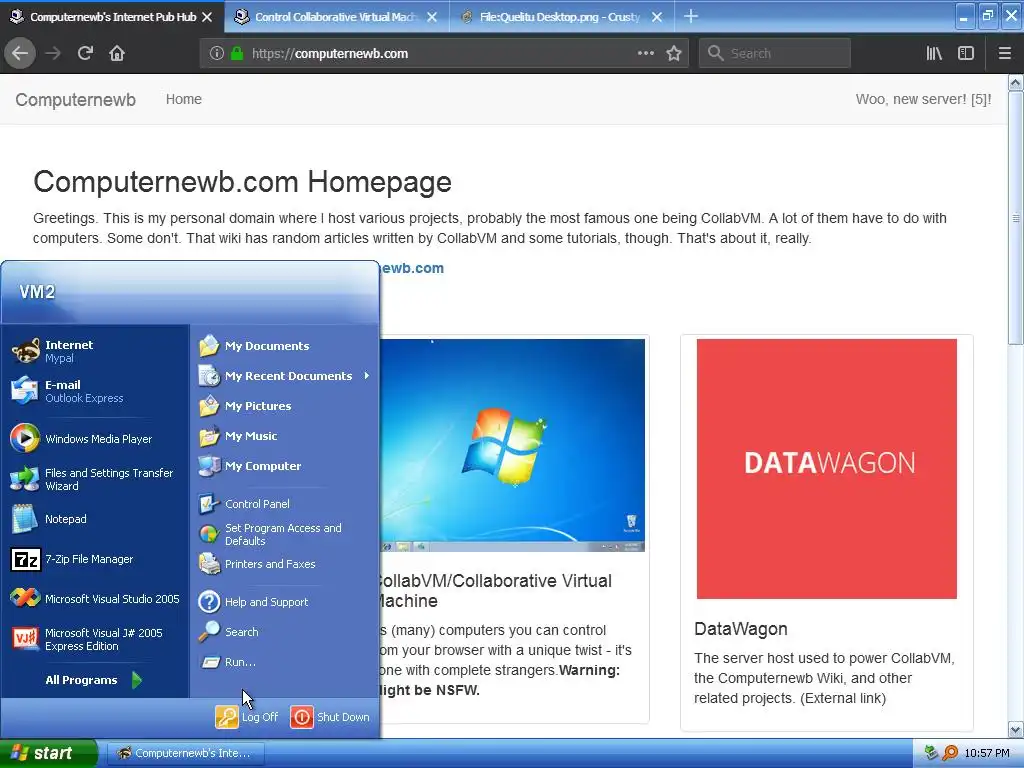The height and width of the screenshot is (768, 1024).
Task: Click the orange magnifier tray icon
Action: [950, 754]
